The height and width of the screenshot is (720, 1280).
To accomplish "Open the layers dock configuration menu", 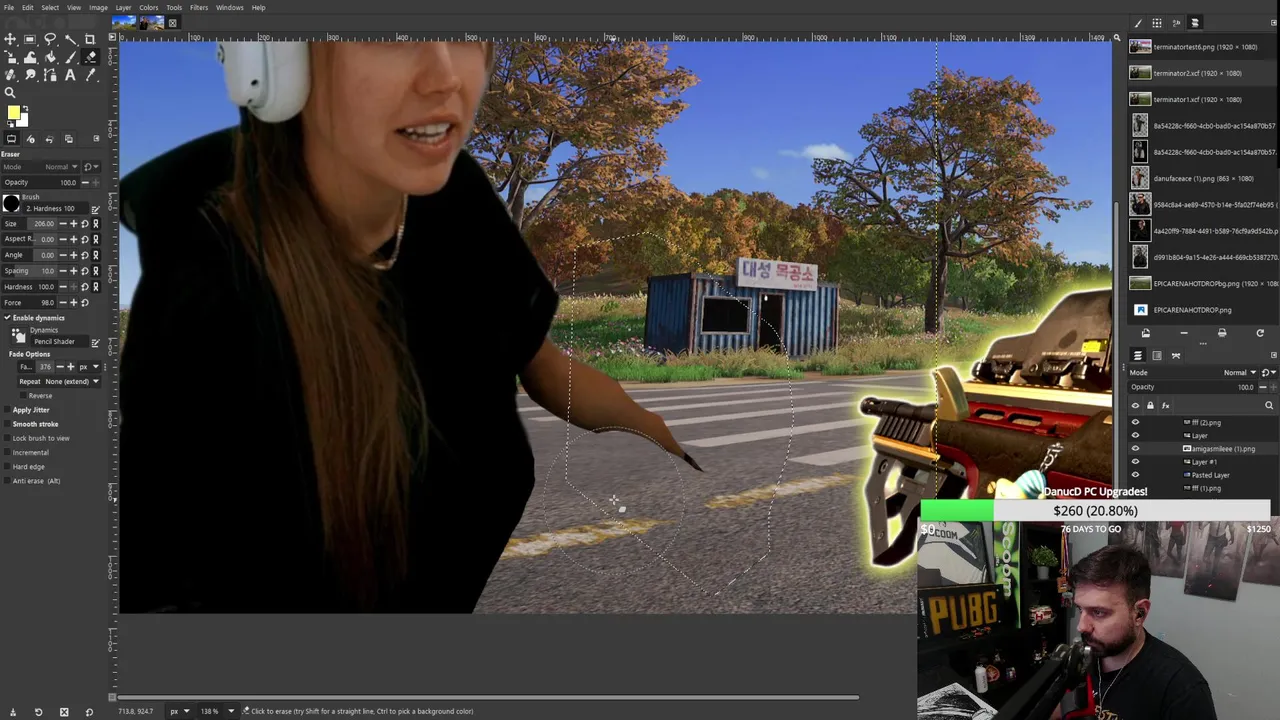I will [1273, 355].
